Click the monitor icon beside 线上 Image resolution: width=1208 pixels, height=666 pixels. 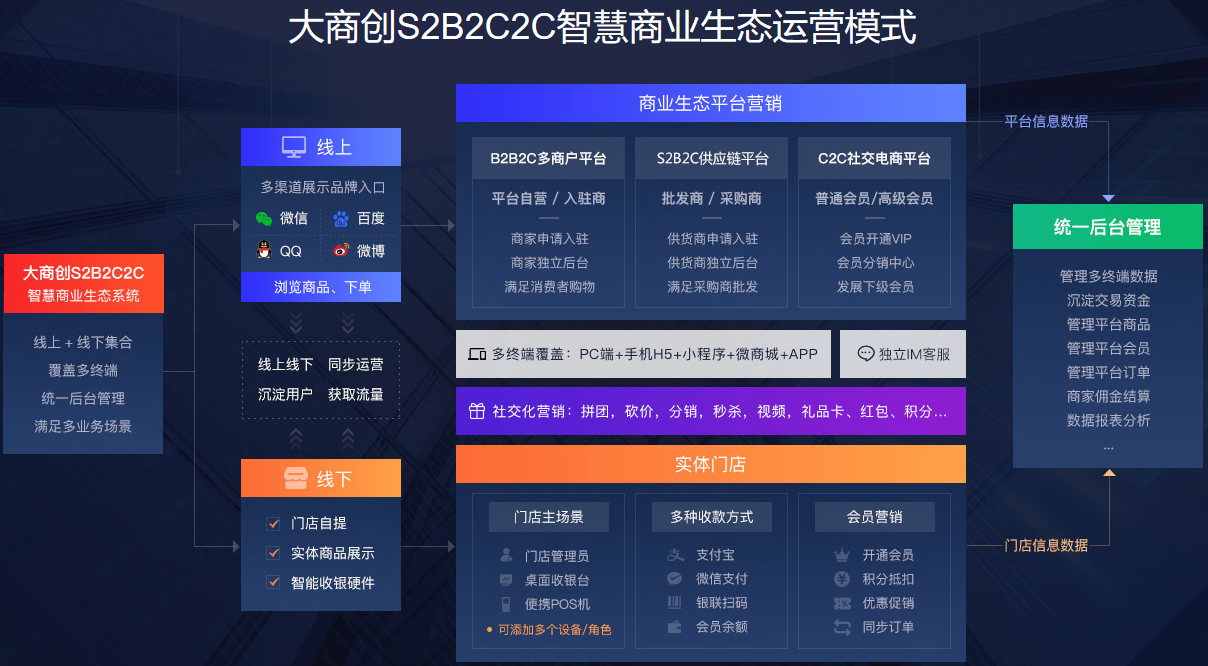[x=293, y=147]
